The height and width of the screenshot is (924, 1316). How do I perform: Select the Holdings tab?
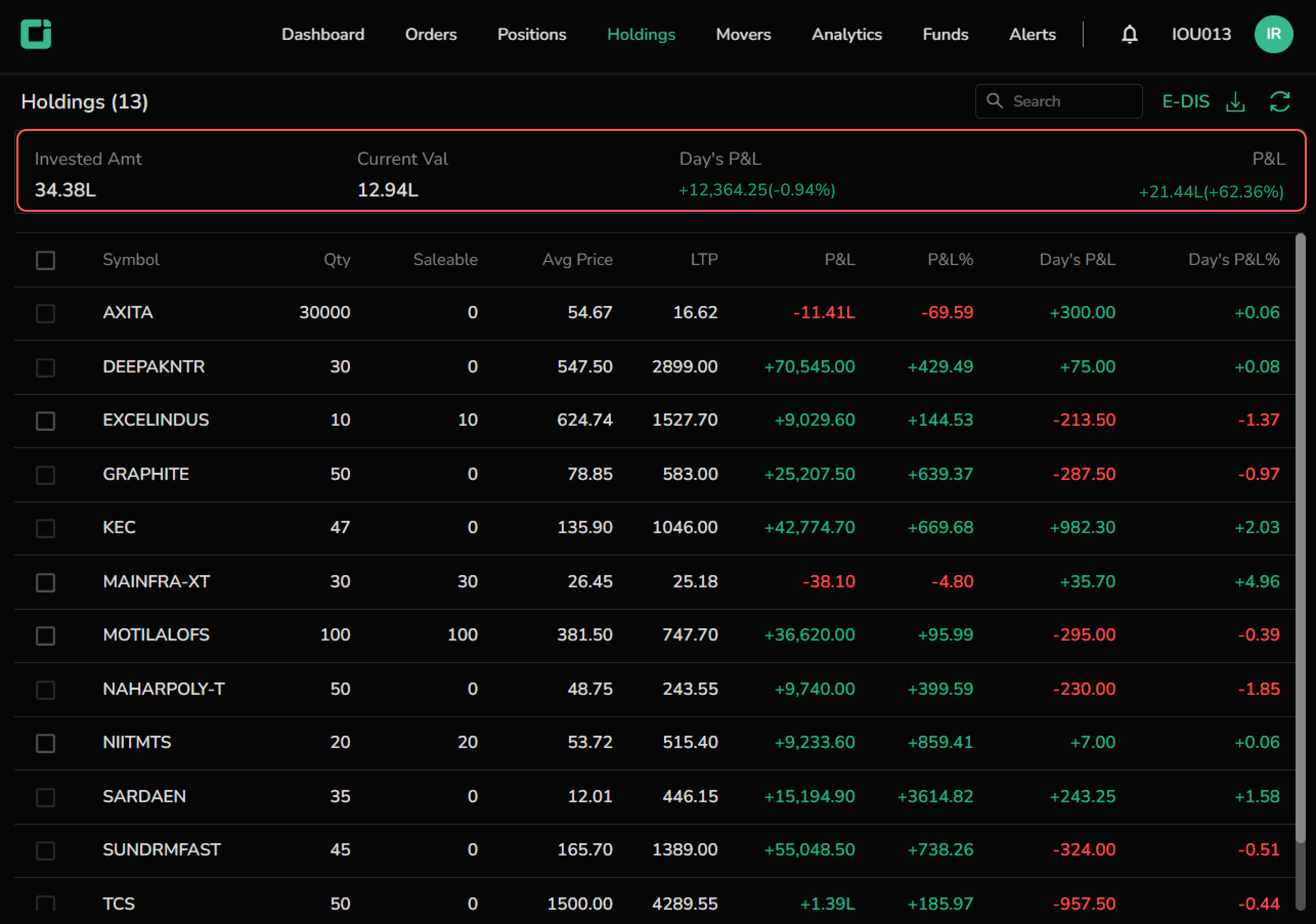641,34
